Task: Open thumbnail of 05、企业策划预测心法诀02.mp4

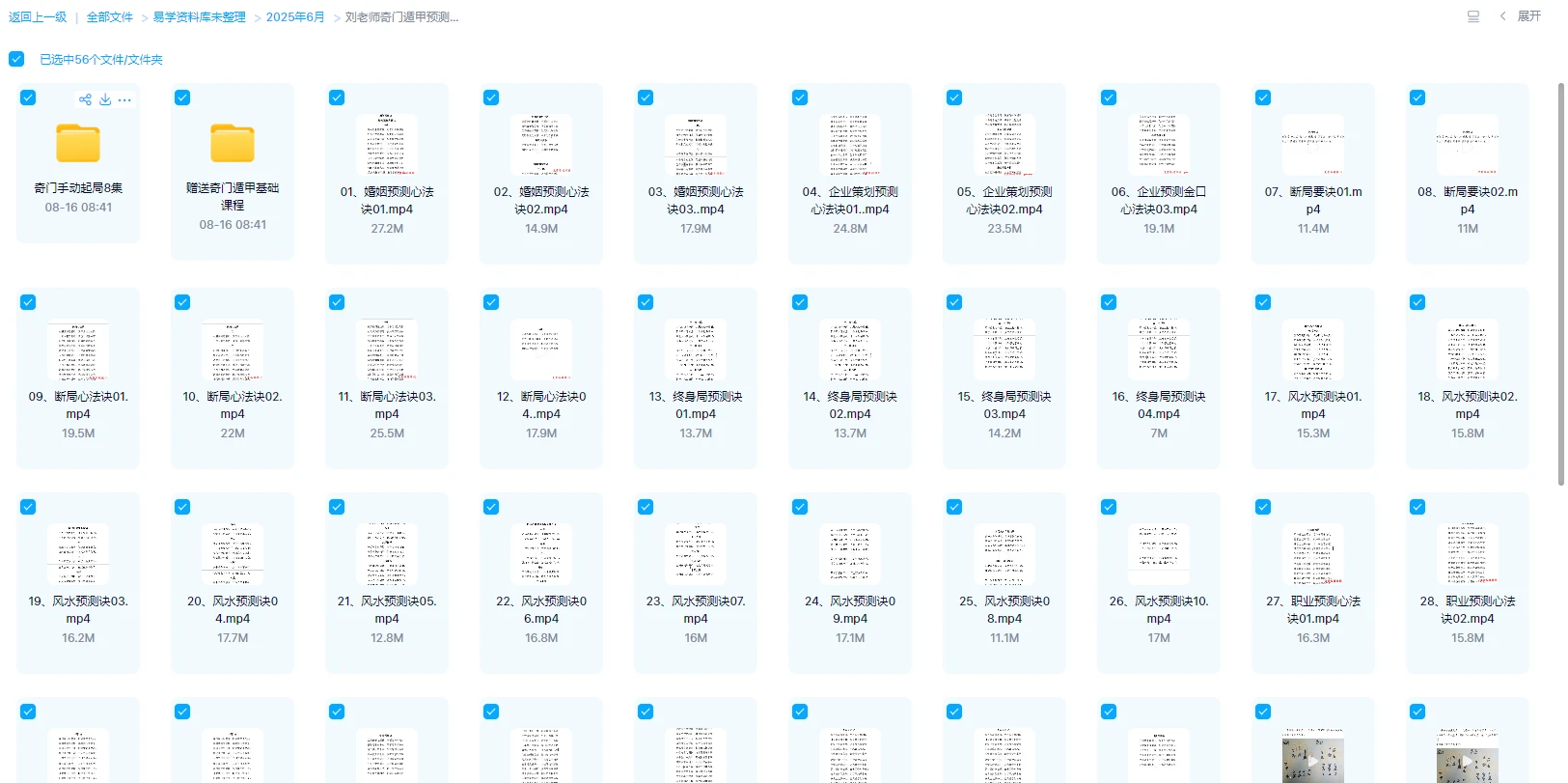Action: (x=1004, y=146)
